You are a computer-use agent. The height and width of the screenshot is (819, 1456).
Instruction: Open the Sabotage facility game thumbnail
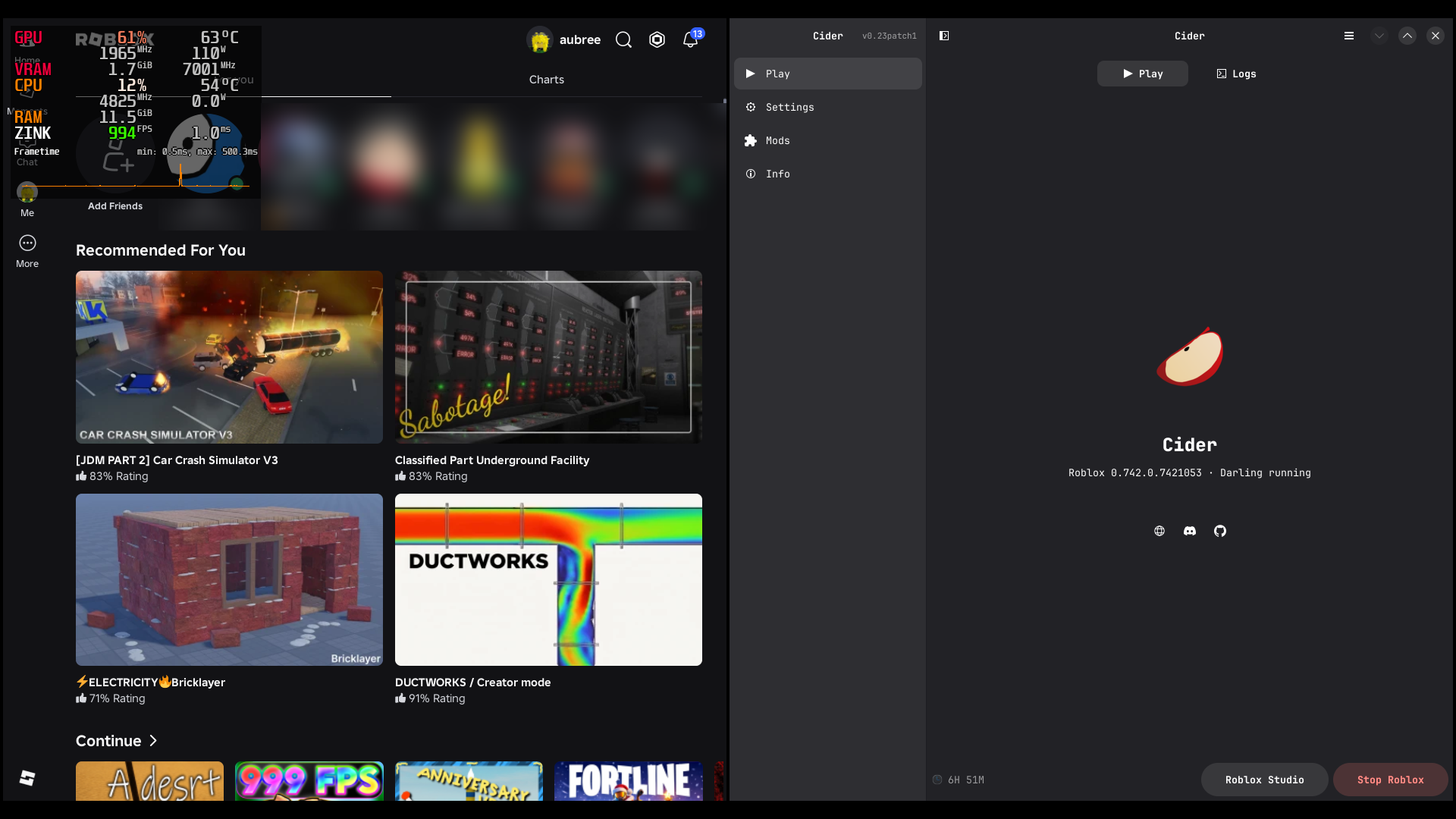coord(548,357)
